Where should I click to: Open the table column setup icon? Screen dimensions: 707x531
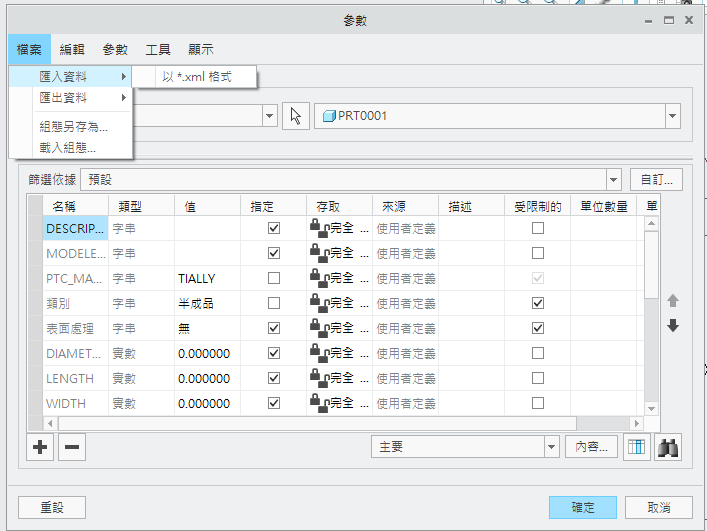click(635, 447)
